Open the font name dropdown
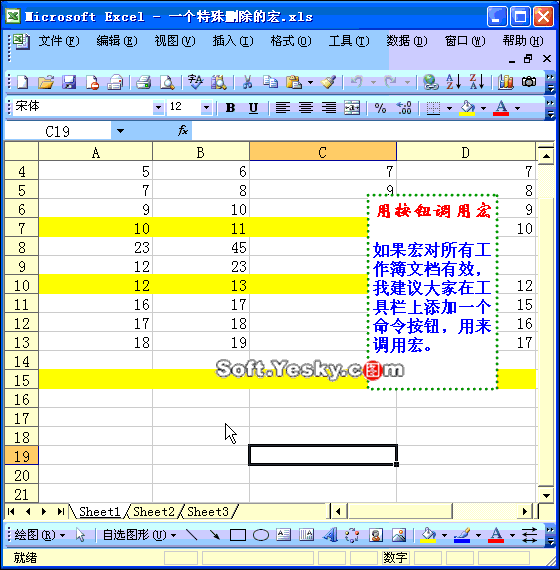 point(158,108)
